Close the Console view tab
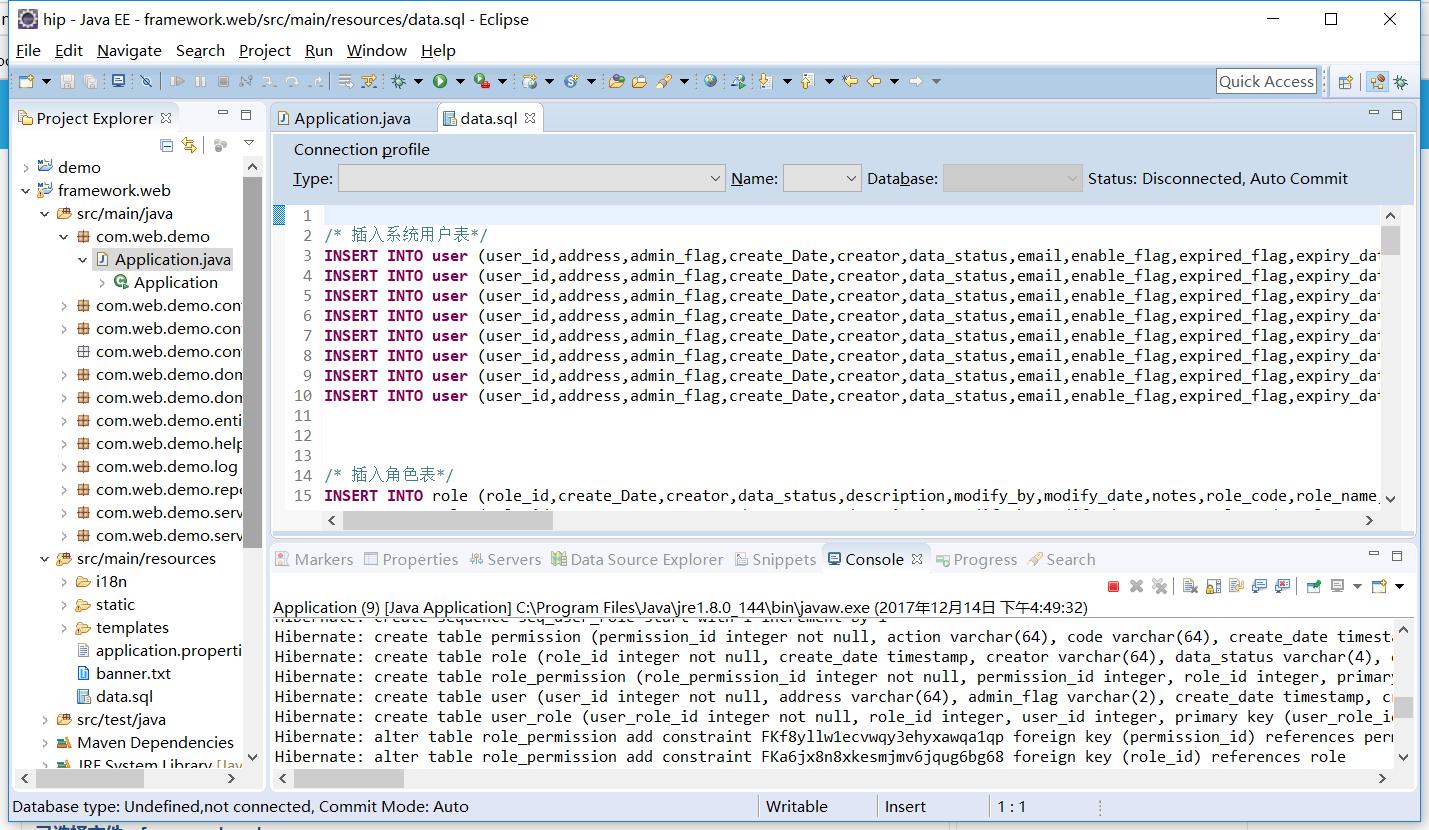The image size is (1429, 830). (916, 560)
